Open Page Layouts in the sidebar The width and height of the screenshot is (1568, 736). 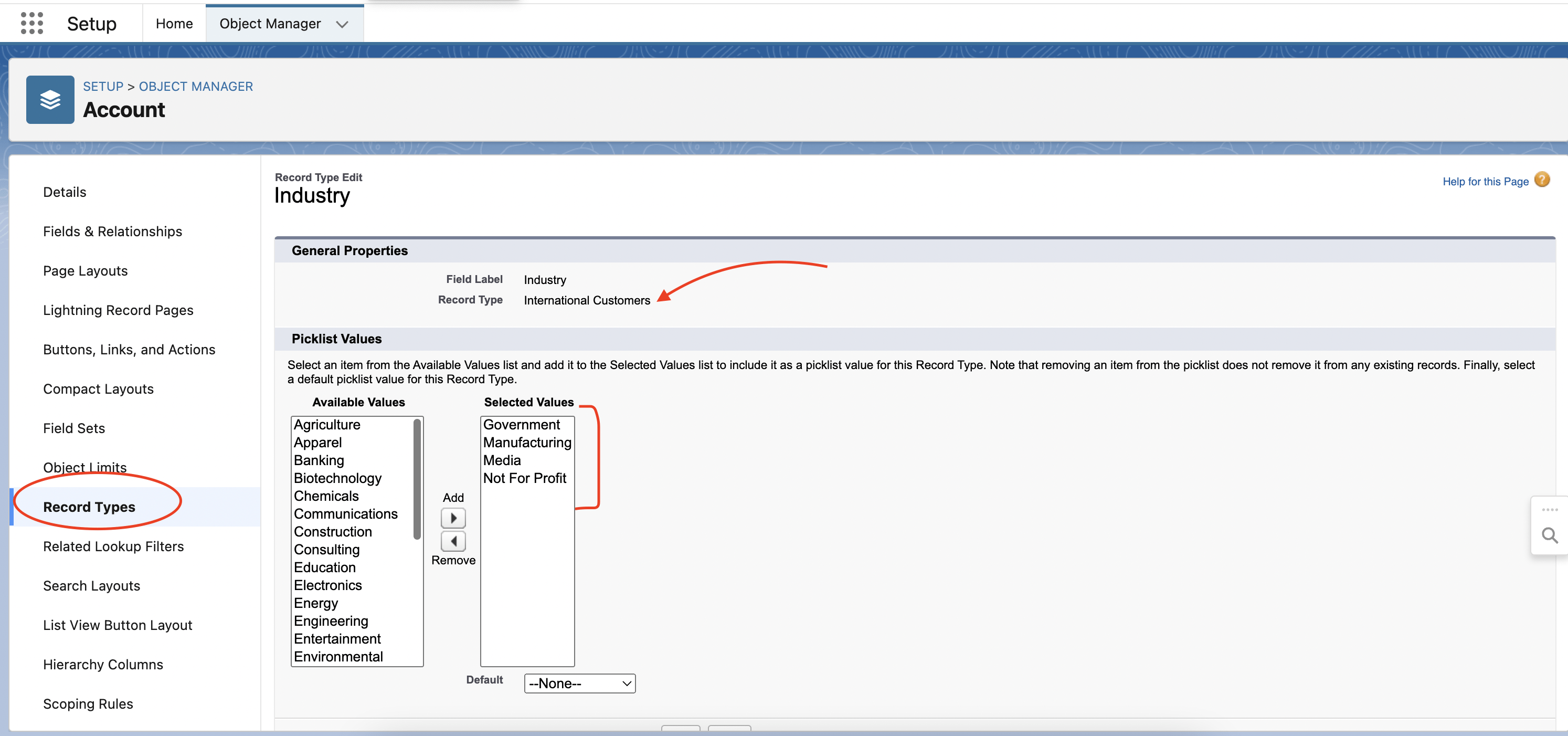85,271
